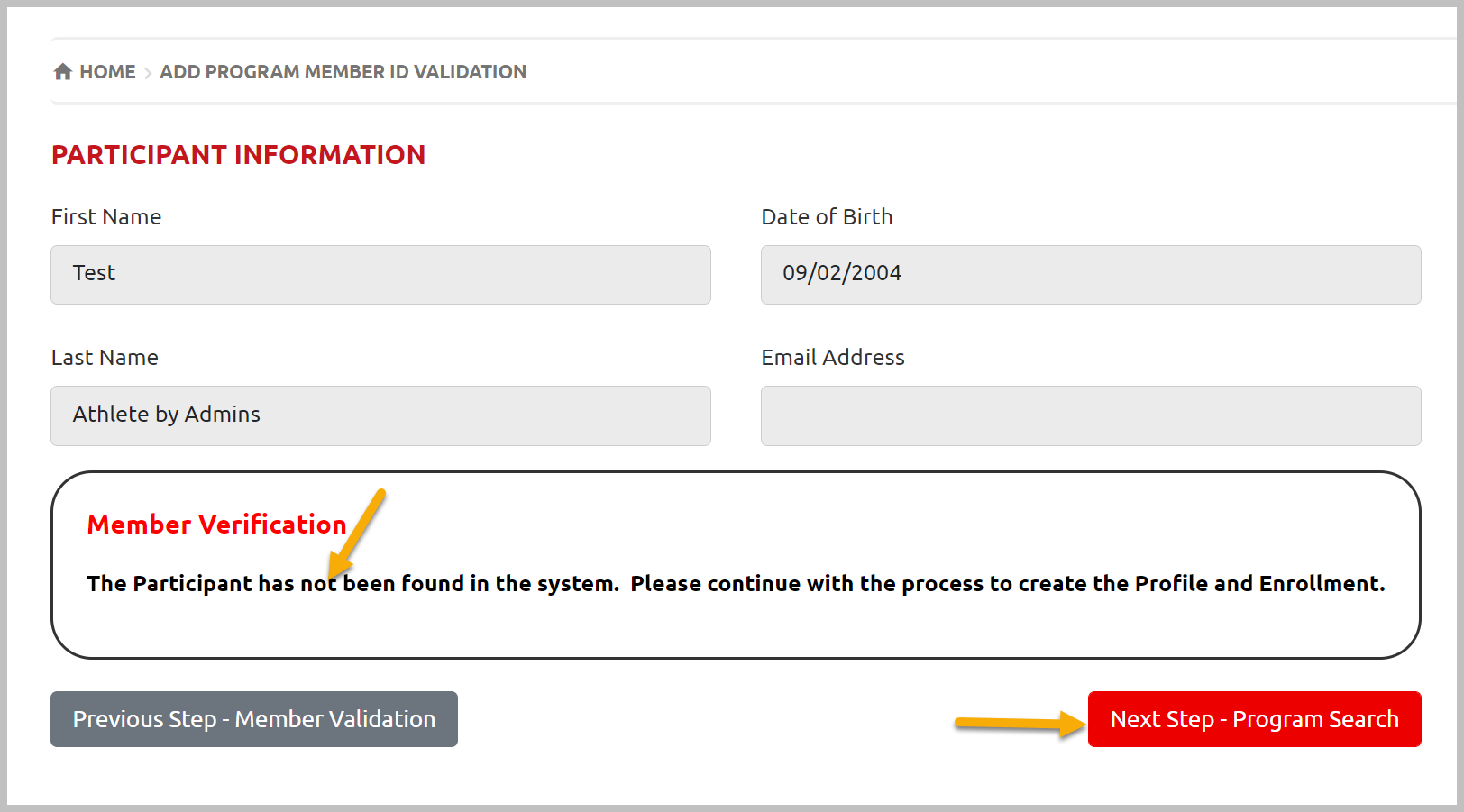The width and height of the screenshot is (1464, 812).
Task: Click Previous Step - Member Validation button
Action: 254,719
